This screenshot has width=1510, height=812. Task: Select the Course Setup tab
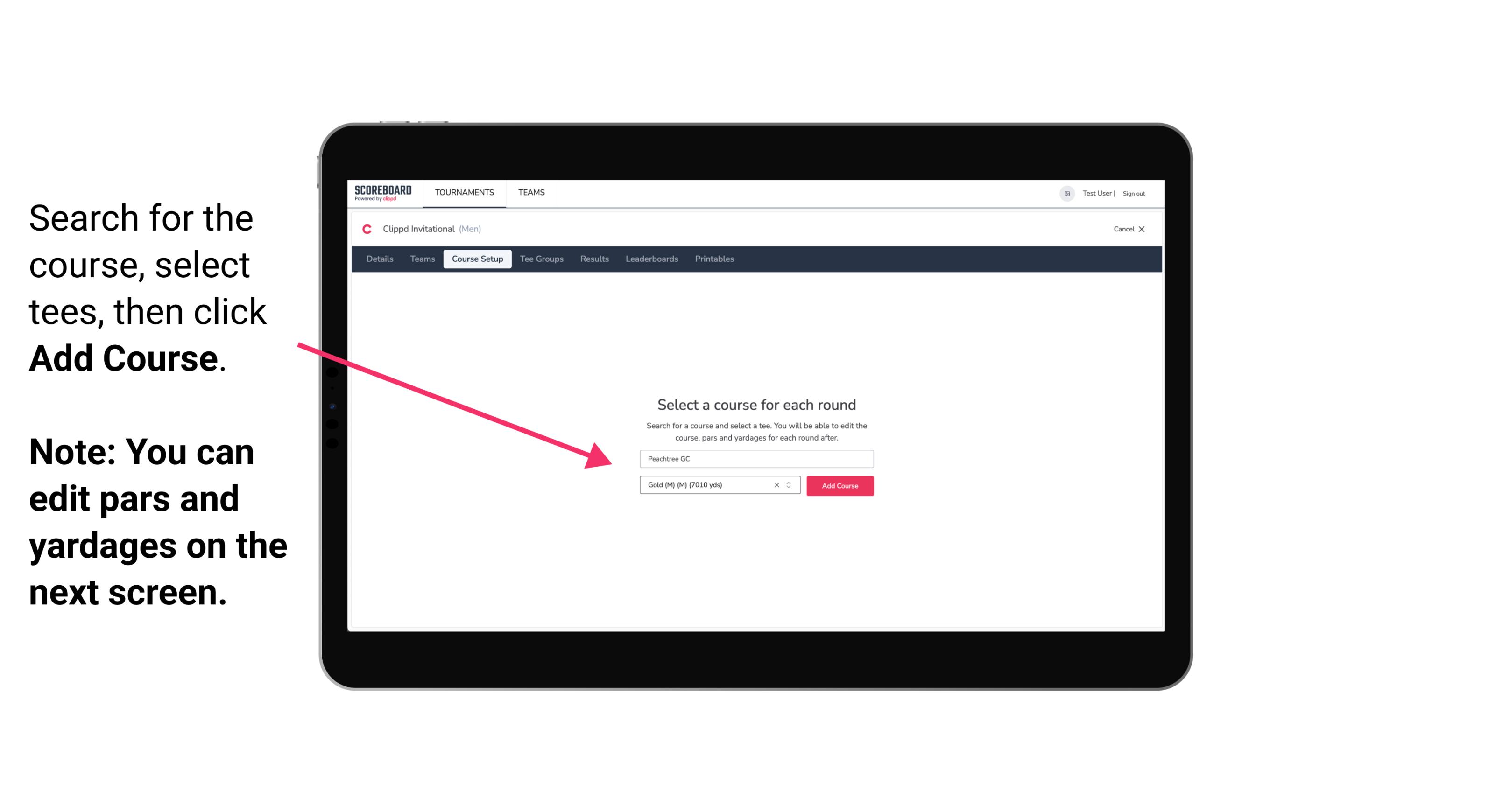[x=477, y=259]
